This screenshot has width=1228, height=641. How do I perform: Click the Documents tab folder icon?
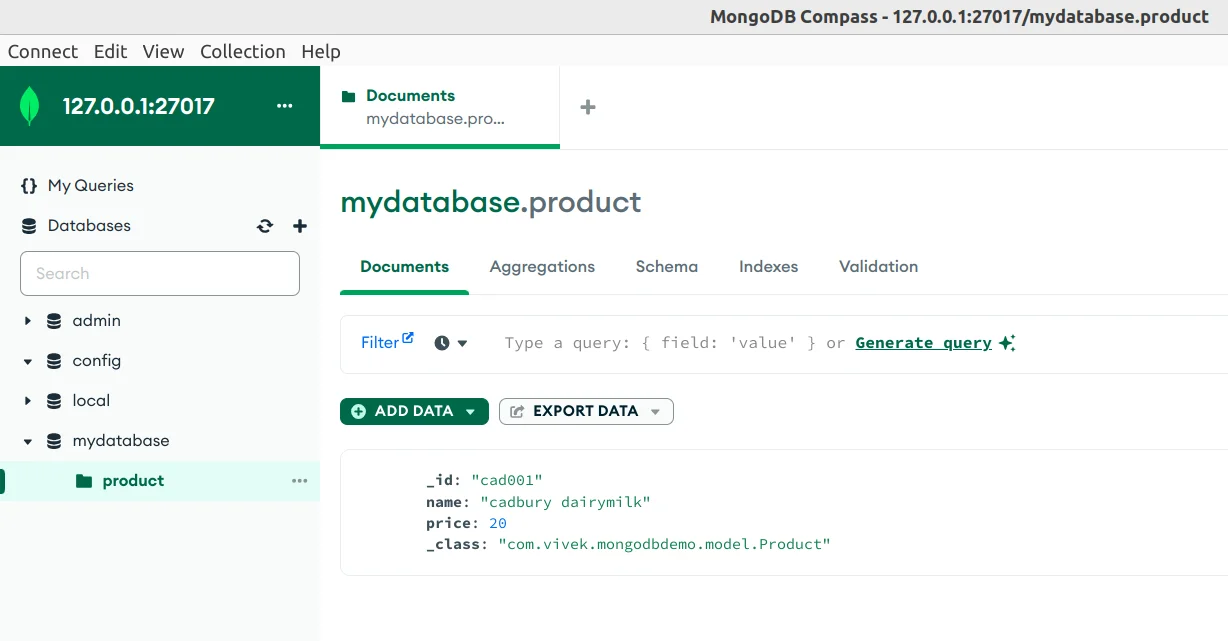[349, 96]
